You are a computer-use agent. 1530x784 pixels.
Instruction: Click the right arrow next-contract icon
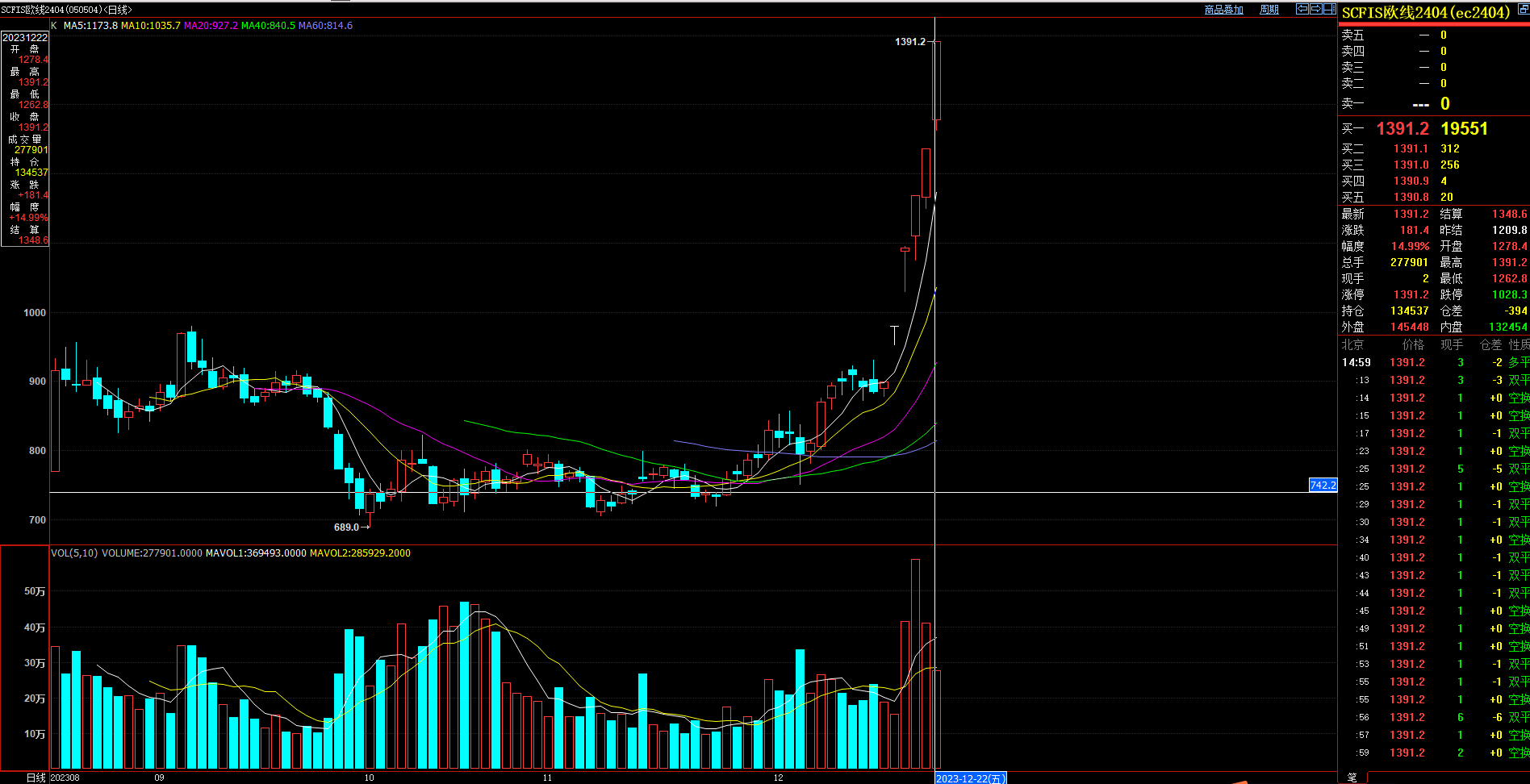tap(1315, 9)
